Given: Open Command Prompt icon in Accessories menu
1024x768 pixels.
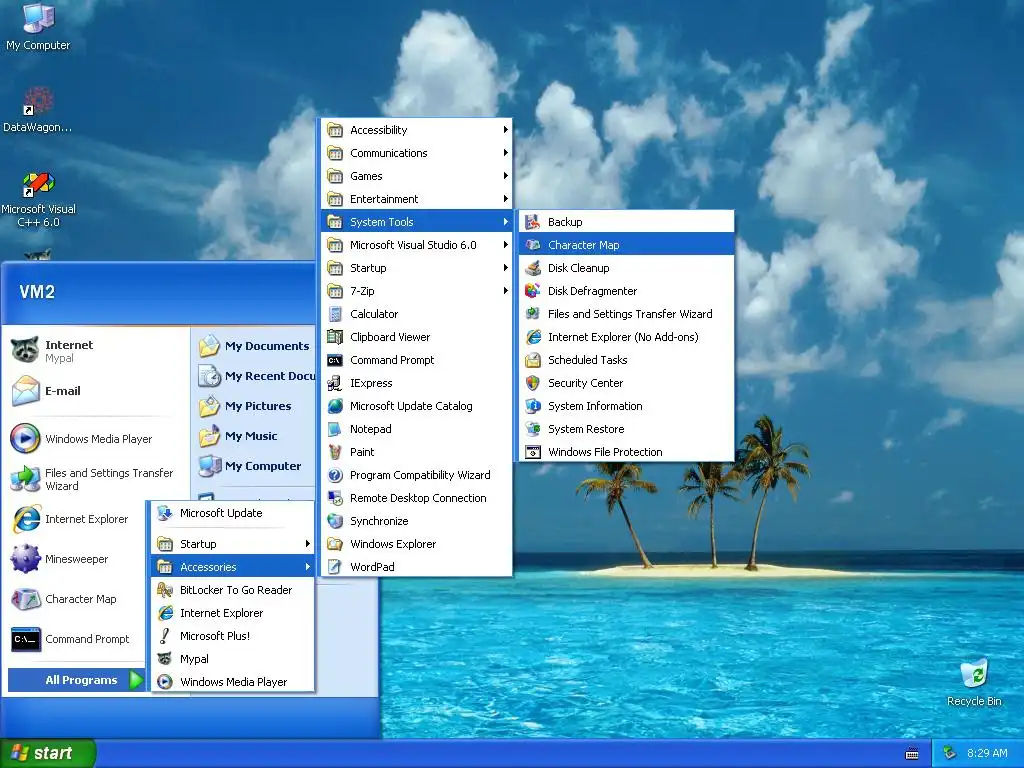Looking at the screenshot, I should point(335,360).
